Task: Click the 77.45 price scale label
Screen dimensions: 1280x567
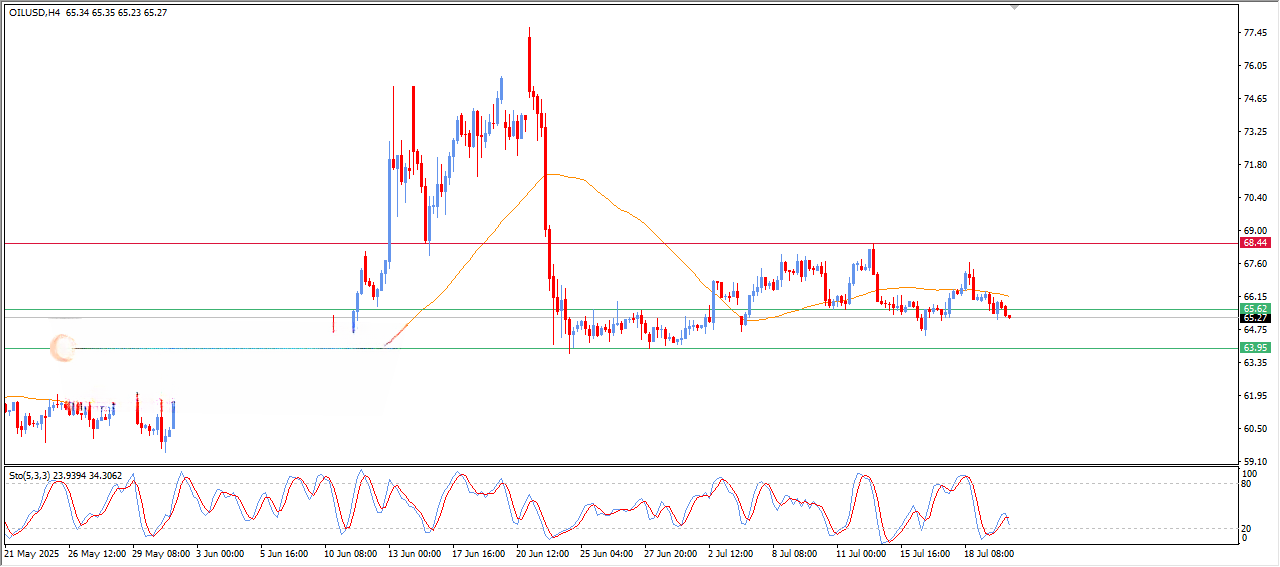Action: [1256, 33]
